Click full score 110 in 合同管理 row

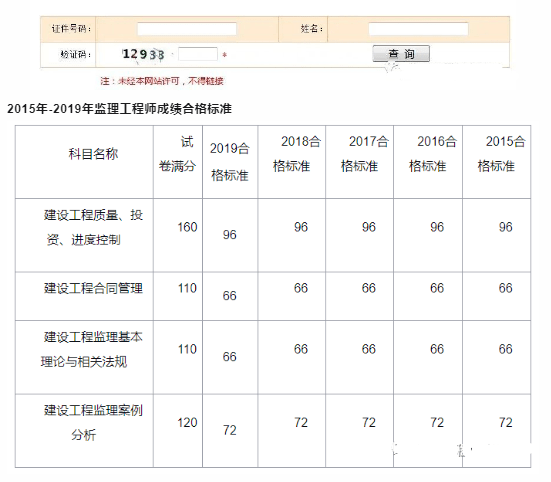[187, 288]
